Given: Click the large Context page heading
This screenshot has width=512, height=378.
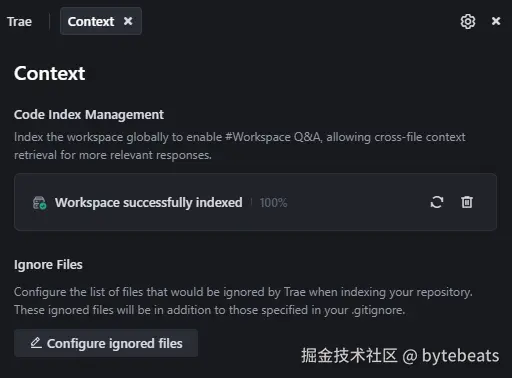Looking at the screenshot, I should click(x=50, y=73).
